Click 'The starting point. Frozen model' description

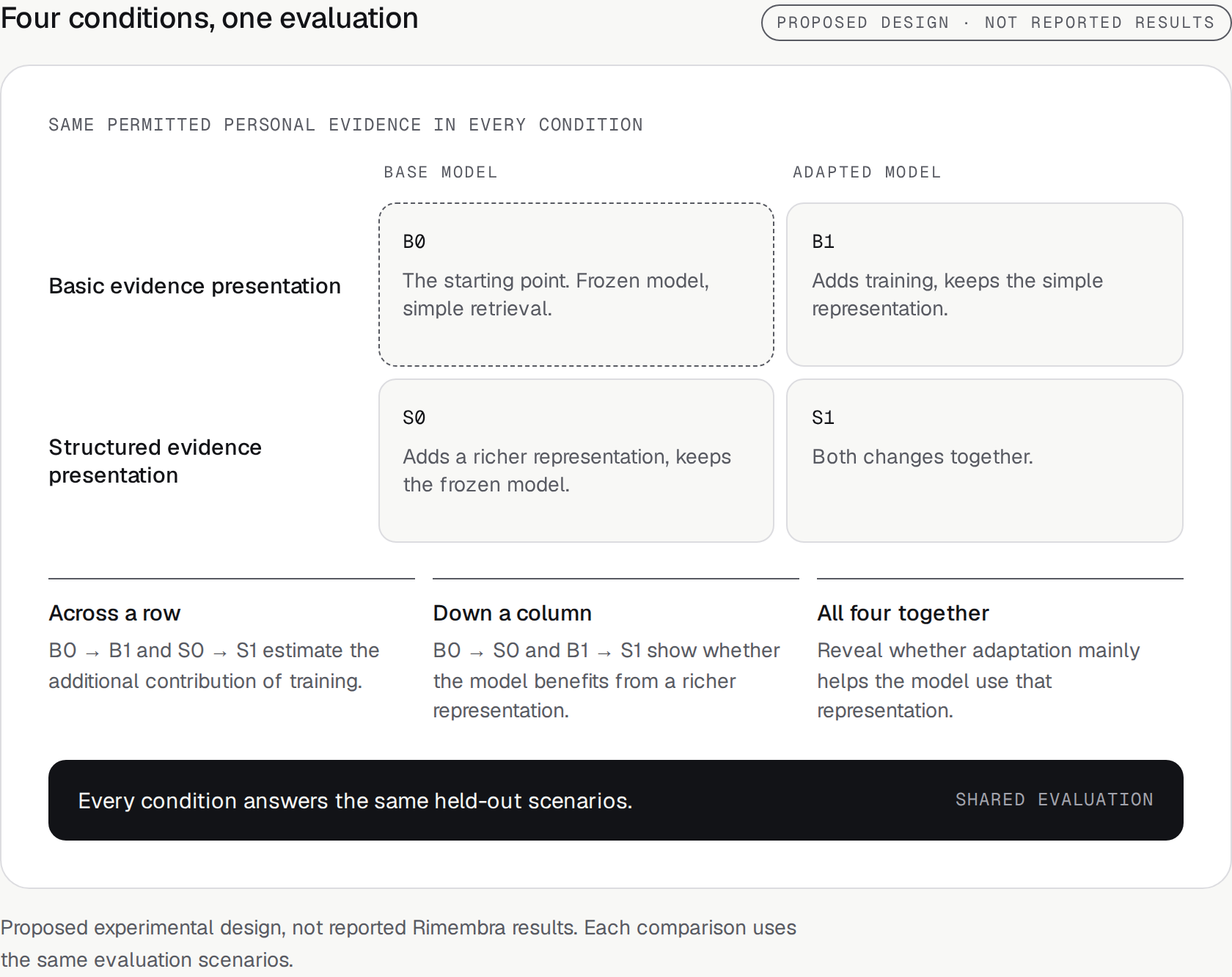point(556,295)
